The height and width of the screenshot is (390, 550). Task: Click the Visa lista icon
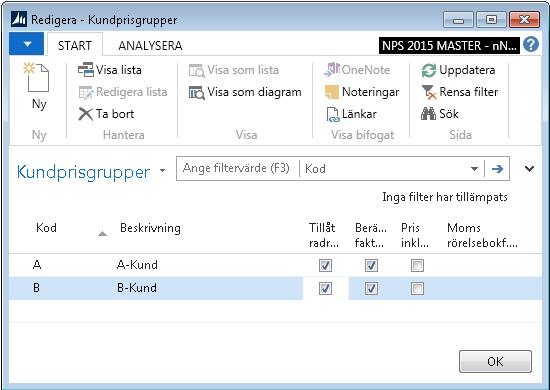(86, 70)
